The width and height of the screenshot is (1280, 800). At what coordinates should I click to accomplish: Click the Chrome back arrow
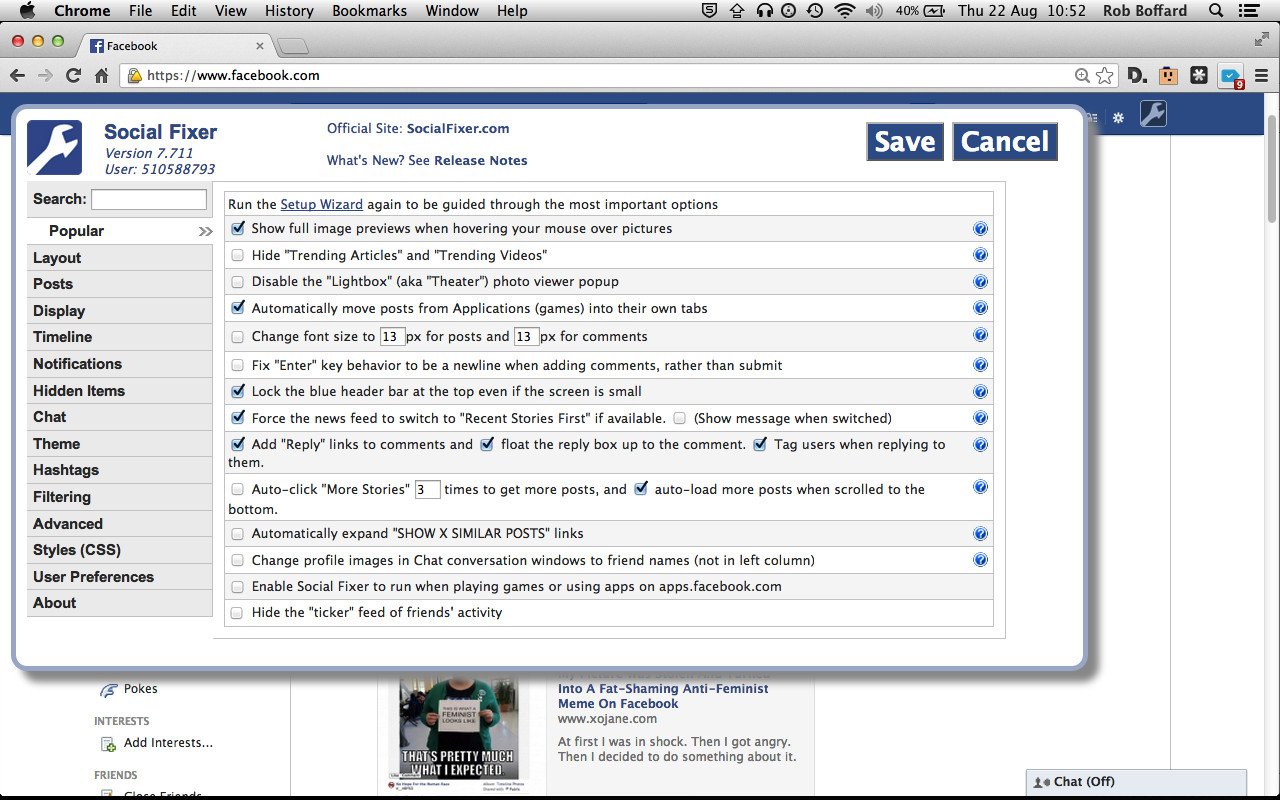(x=17, y=75)
